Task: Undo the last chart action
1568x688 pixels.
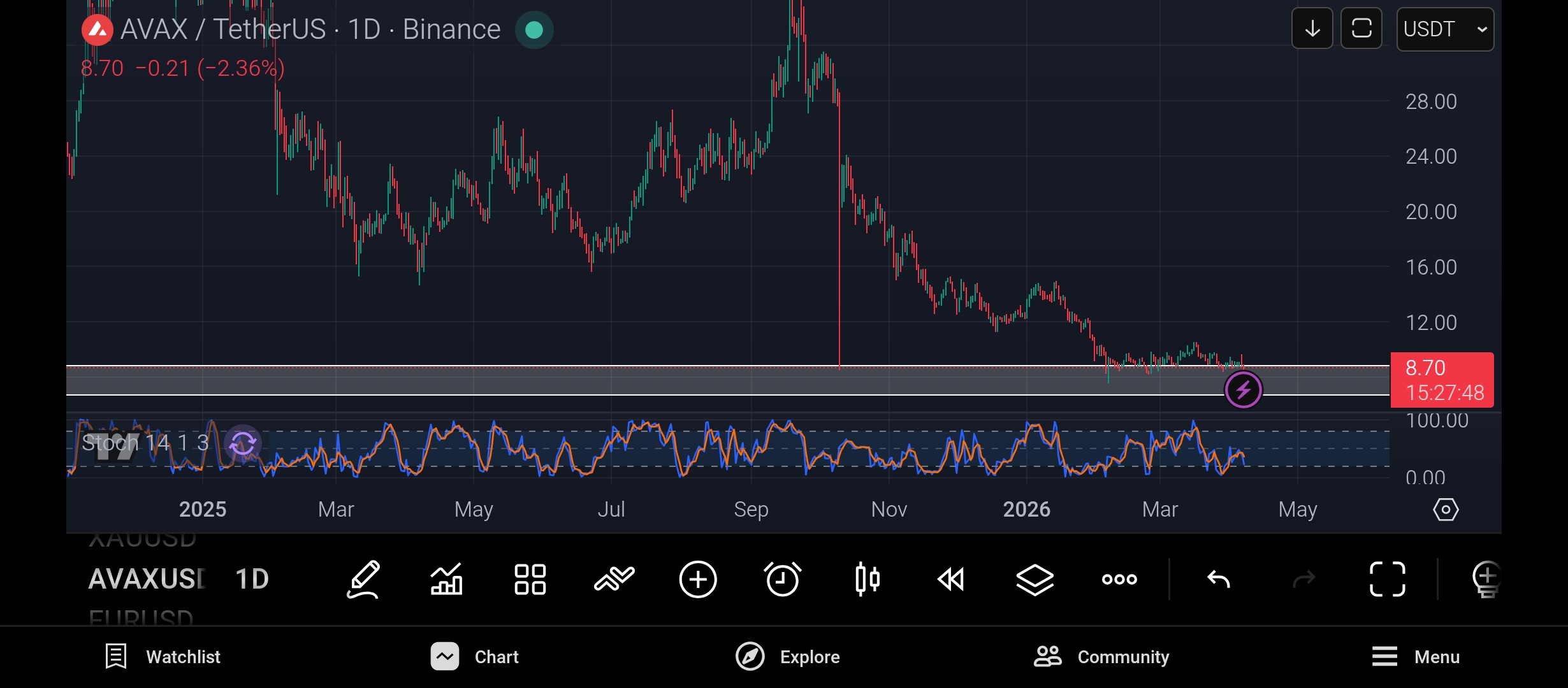Action: (x=1218, y=579)
